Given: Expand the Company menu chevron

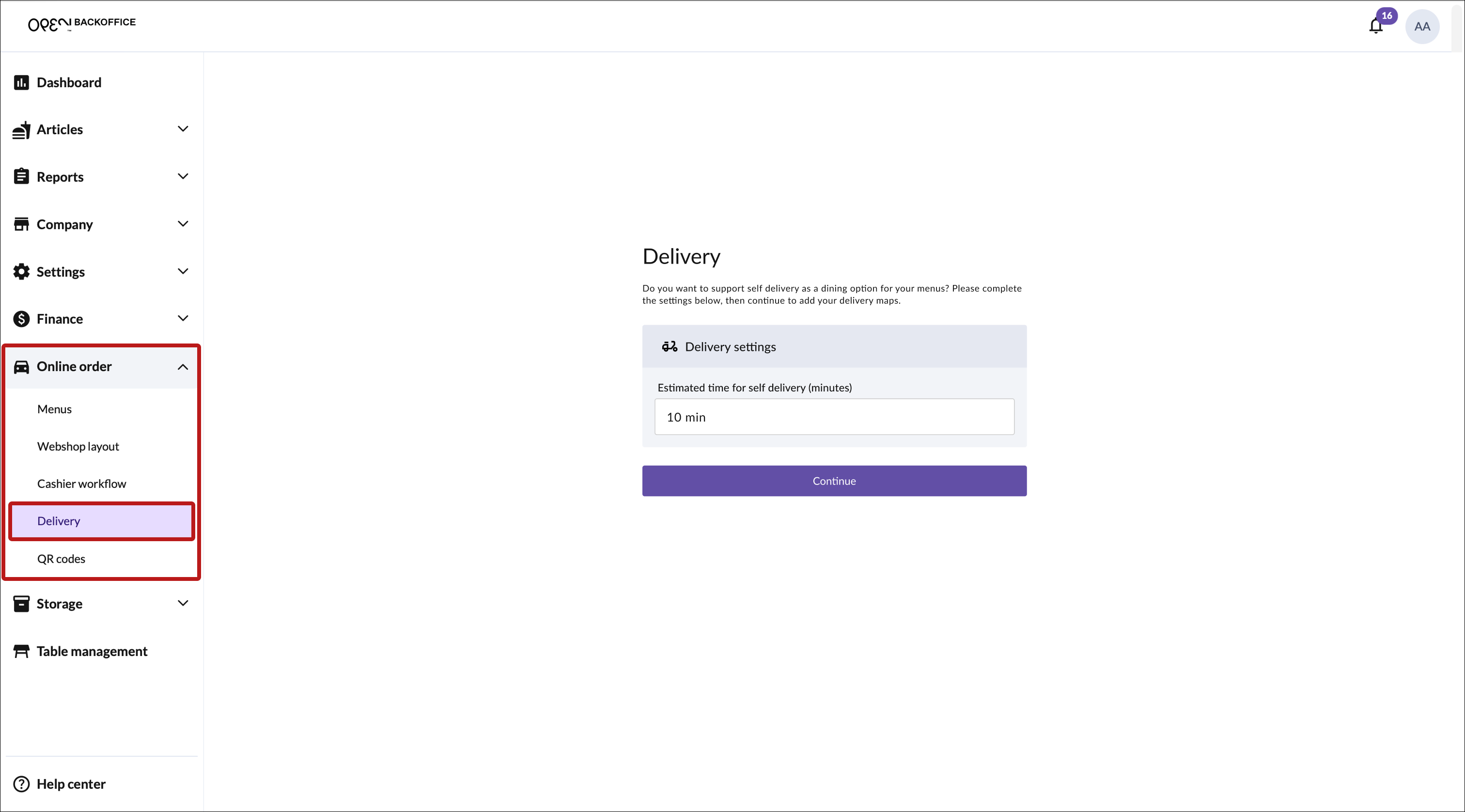Looking at the screenshot, I should [x=183, y=224].
